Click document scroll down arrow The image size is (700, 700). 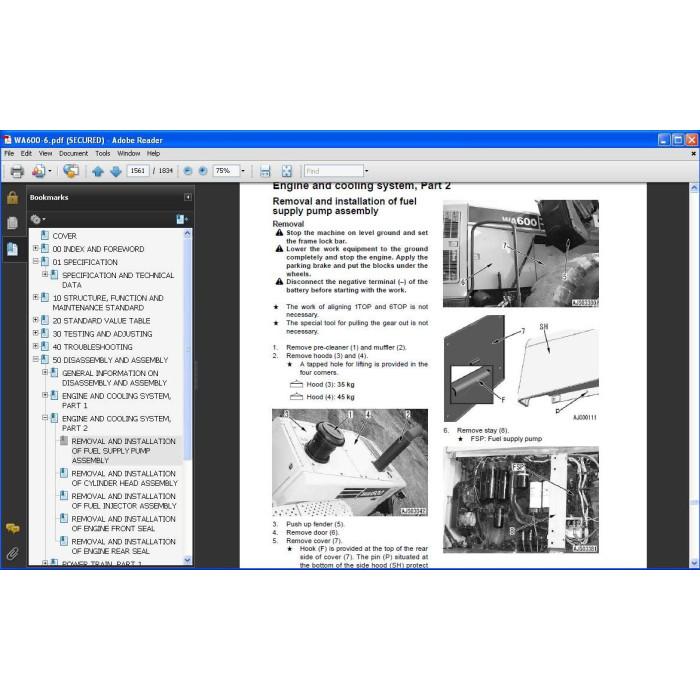point(694,563)
